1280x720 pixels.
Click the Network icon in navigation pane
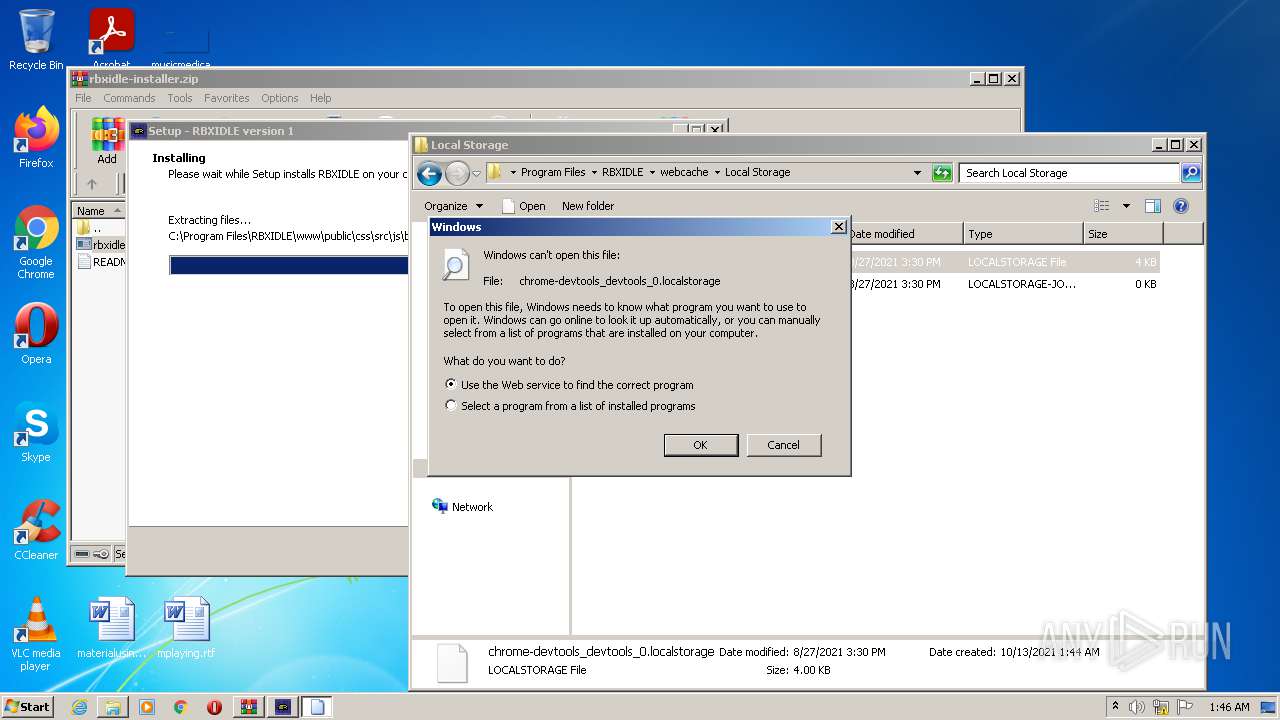point(440,506)
